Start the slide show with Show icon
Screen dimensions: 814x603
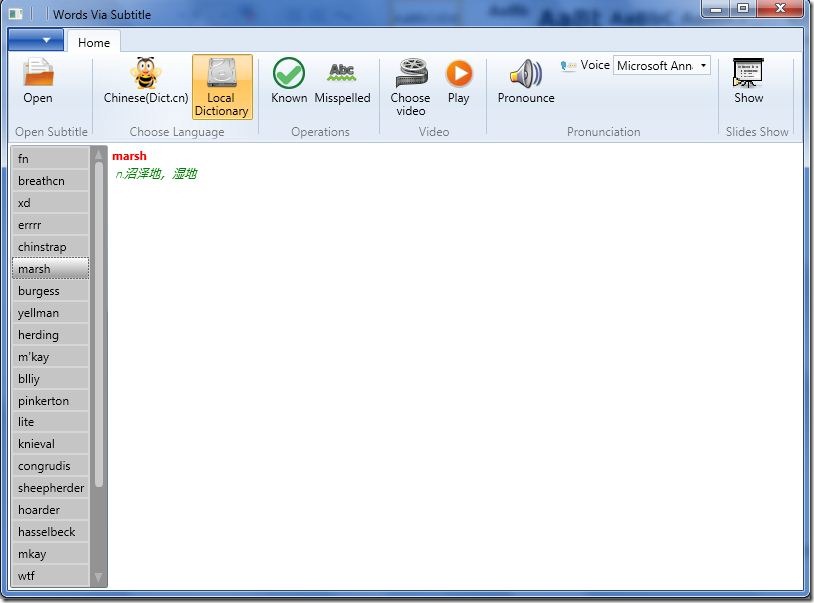(x=748, y=81)
